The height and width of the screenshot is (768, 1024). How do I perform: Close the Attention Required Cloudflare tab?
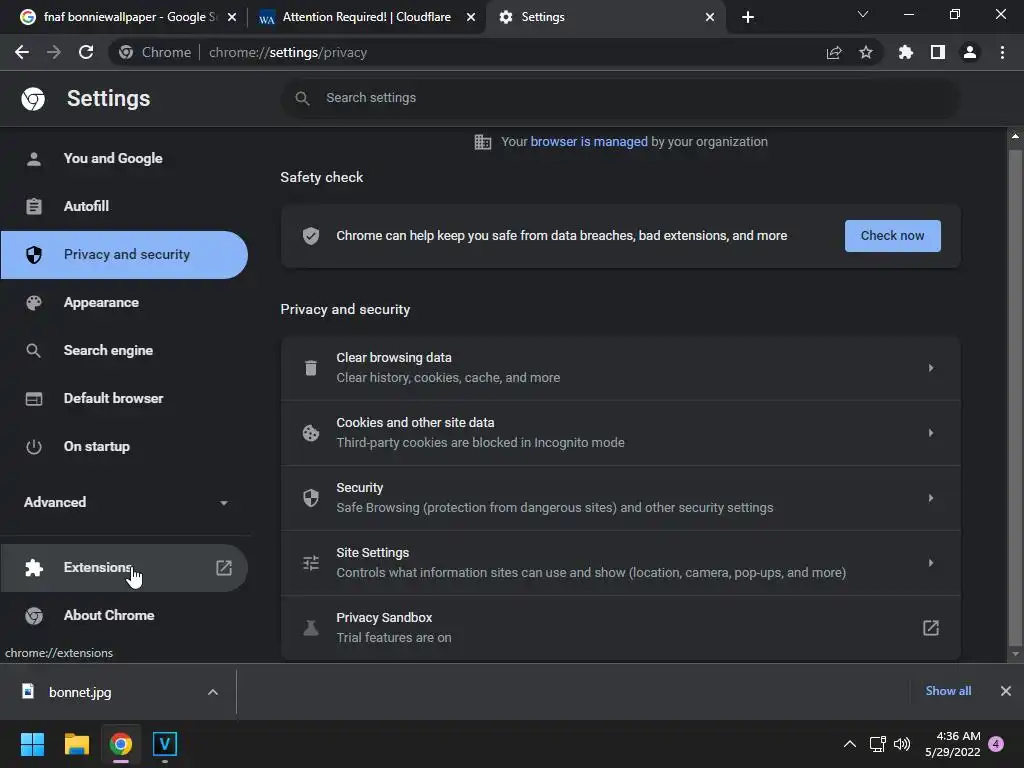471,17
